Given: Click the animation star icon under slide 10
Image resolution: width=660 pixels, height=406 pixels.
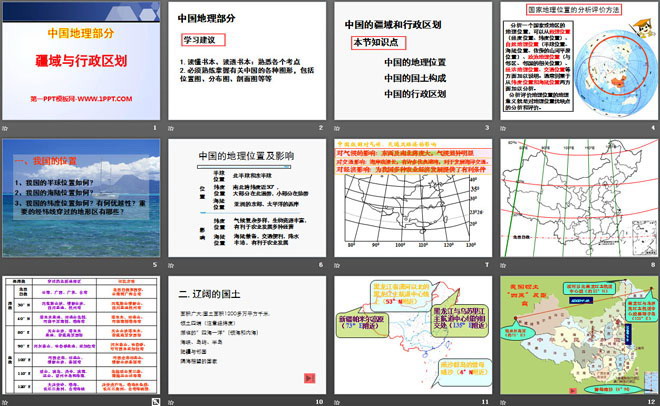Looking at the screenshot, I should click(171, 402).
